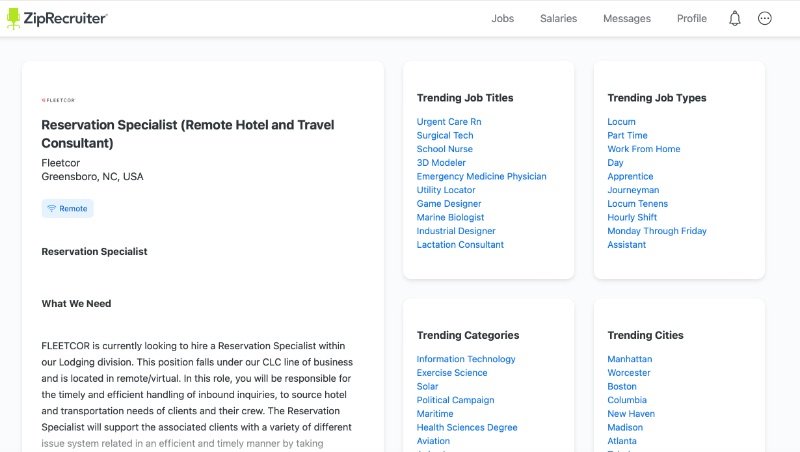Screen dimensions: 800x452
Task: Open New Haven trending city link
Action: coord(631,414)
